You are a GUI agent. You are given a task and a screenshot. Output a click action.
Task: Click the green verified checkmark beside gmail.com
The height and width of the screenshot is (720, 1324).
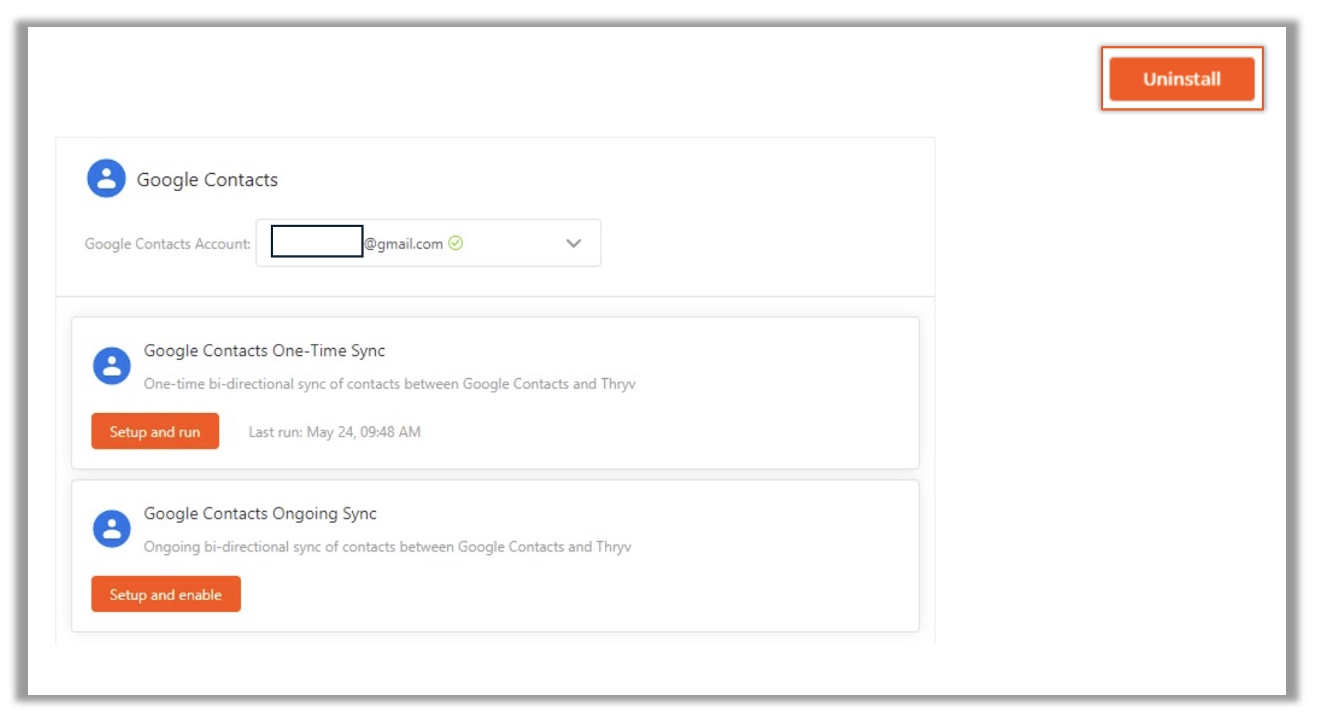[x=456, y=243]
